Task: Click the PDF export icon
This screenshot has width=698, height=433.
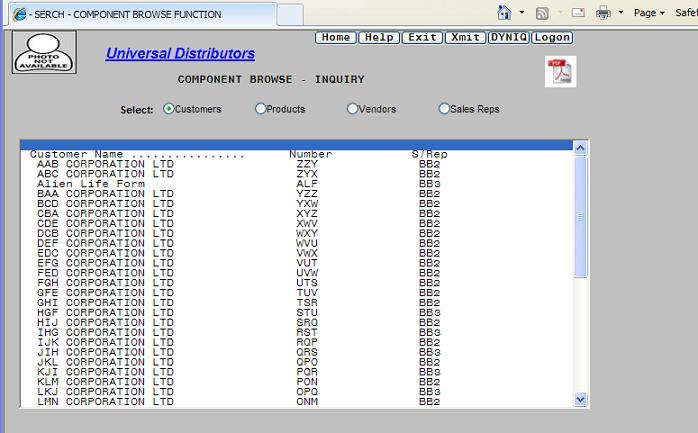Action: pyautogui.click(x=560, y=71)
